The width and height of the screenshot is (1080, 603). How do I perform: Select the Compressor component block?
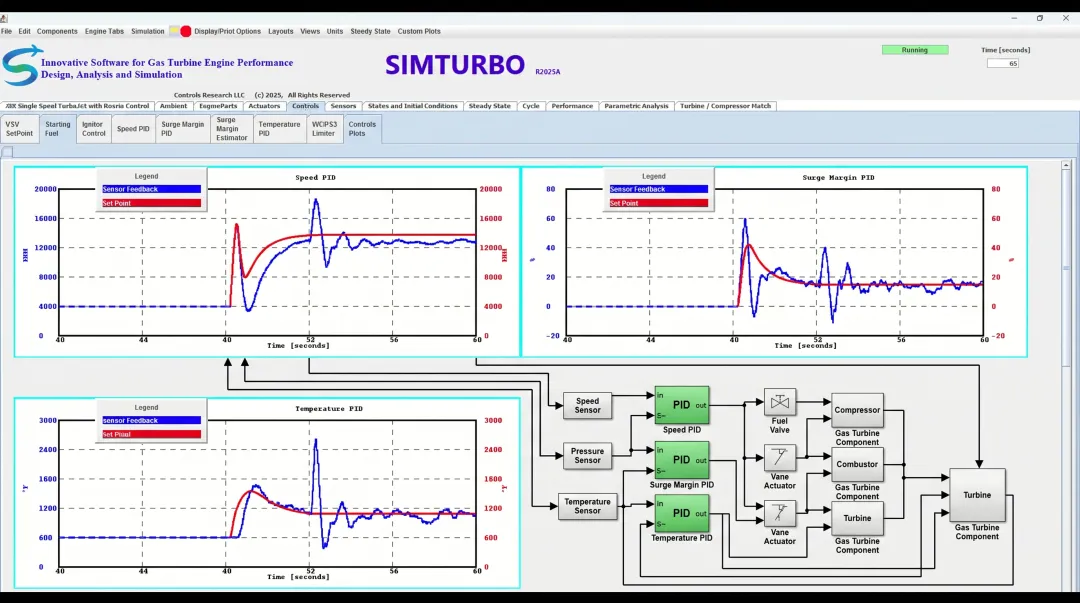[x=857, y=410]
